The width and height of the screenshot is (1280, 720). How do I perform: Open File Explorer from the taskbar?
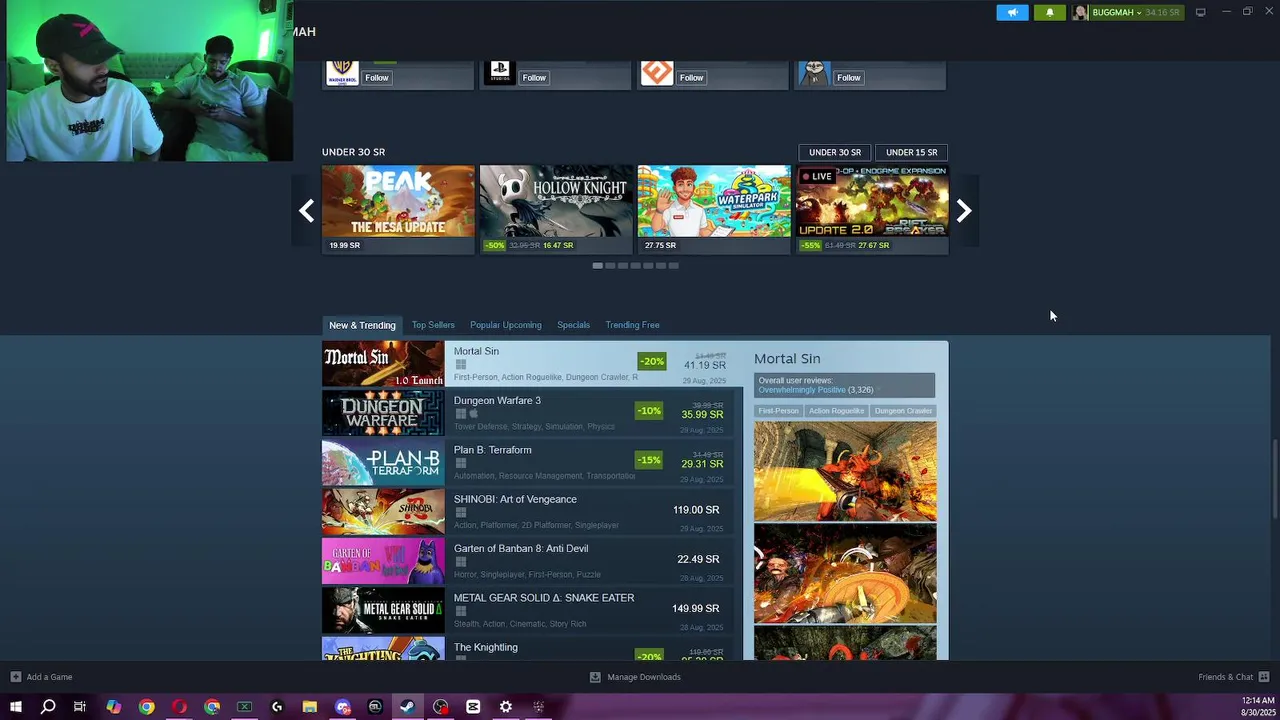click(310, 707)
